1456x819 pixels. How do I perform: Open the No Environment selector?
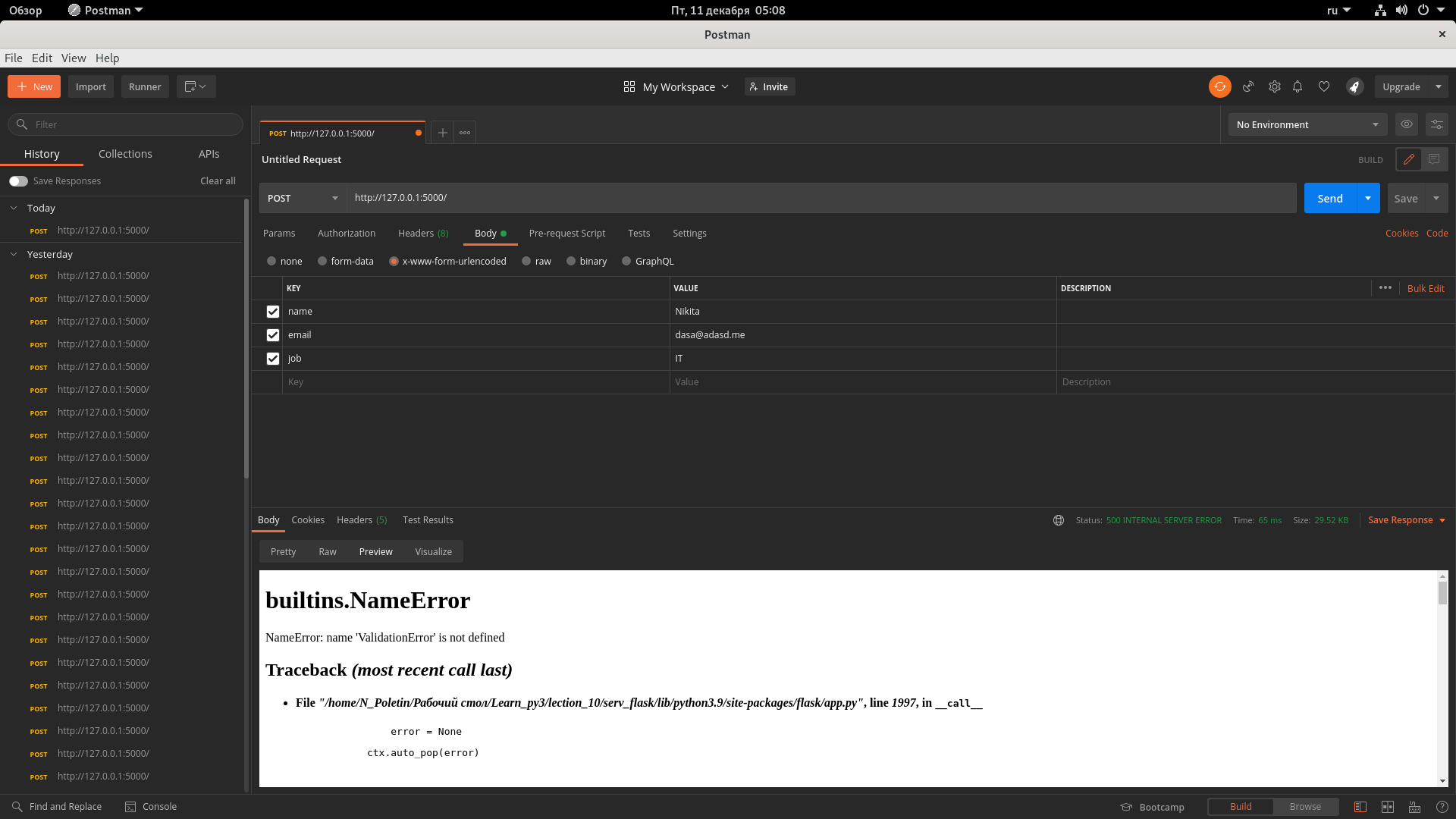pyautogui.click(x=1307, y=124)
